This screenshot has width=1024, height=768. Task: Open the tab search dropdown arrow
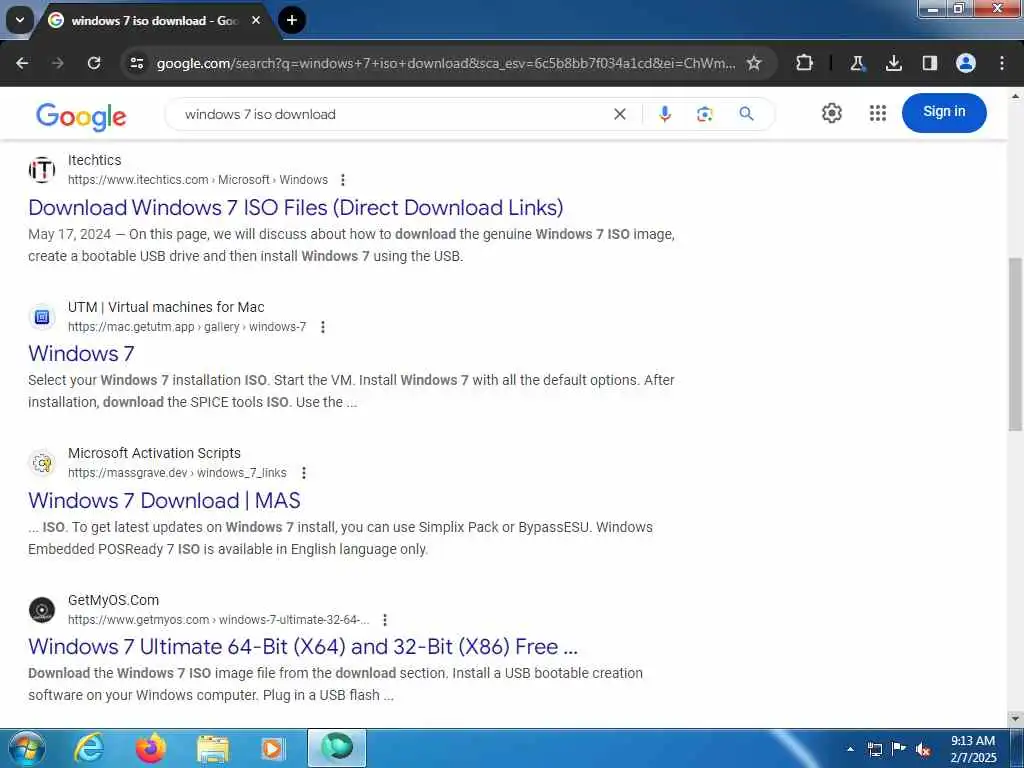(20, 20)
